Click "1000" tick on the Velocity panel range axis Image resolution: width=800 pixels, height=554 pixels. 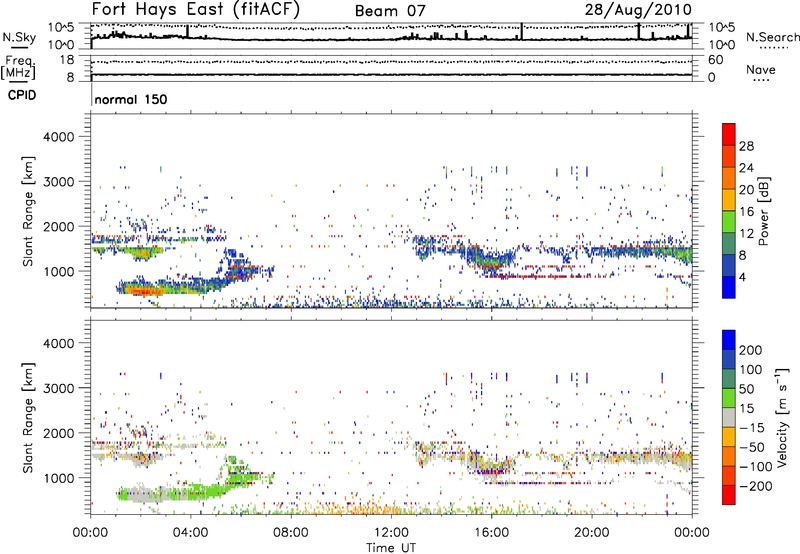pyautogui.click(x=59, y=478)
